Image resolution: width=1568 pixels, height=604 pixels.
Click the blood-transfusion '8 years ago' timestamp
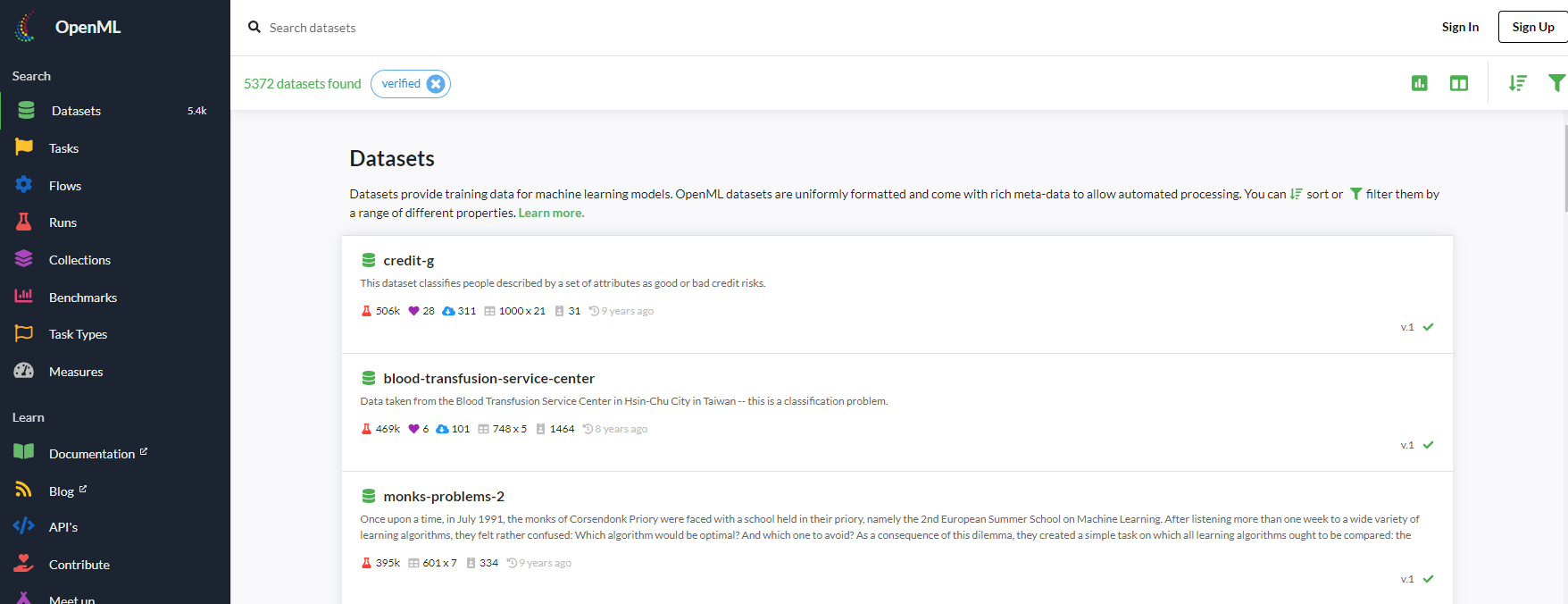tap(621, 429)
